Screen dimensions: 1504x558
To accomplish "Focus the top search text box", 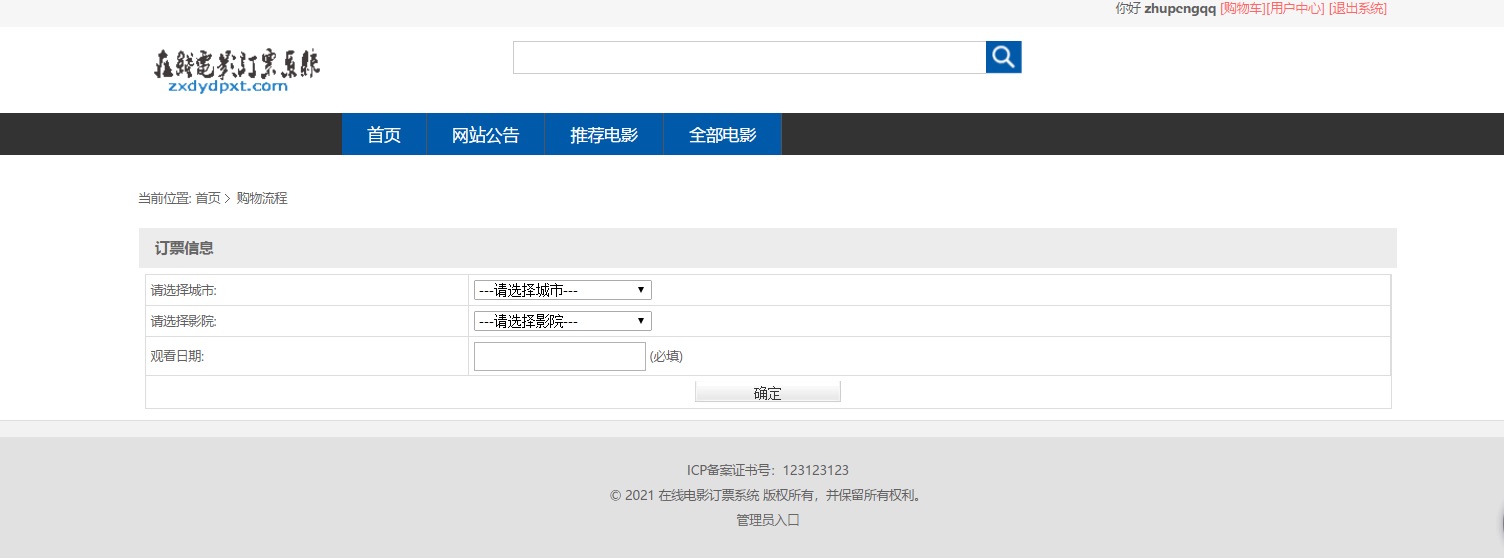I will click(750, 57).
